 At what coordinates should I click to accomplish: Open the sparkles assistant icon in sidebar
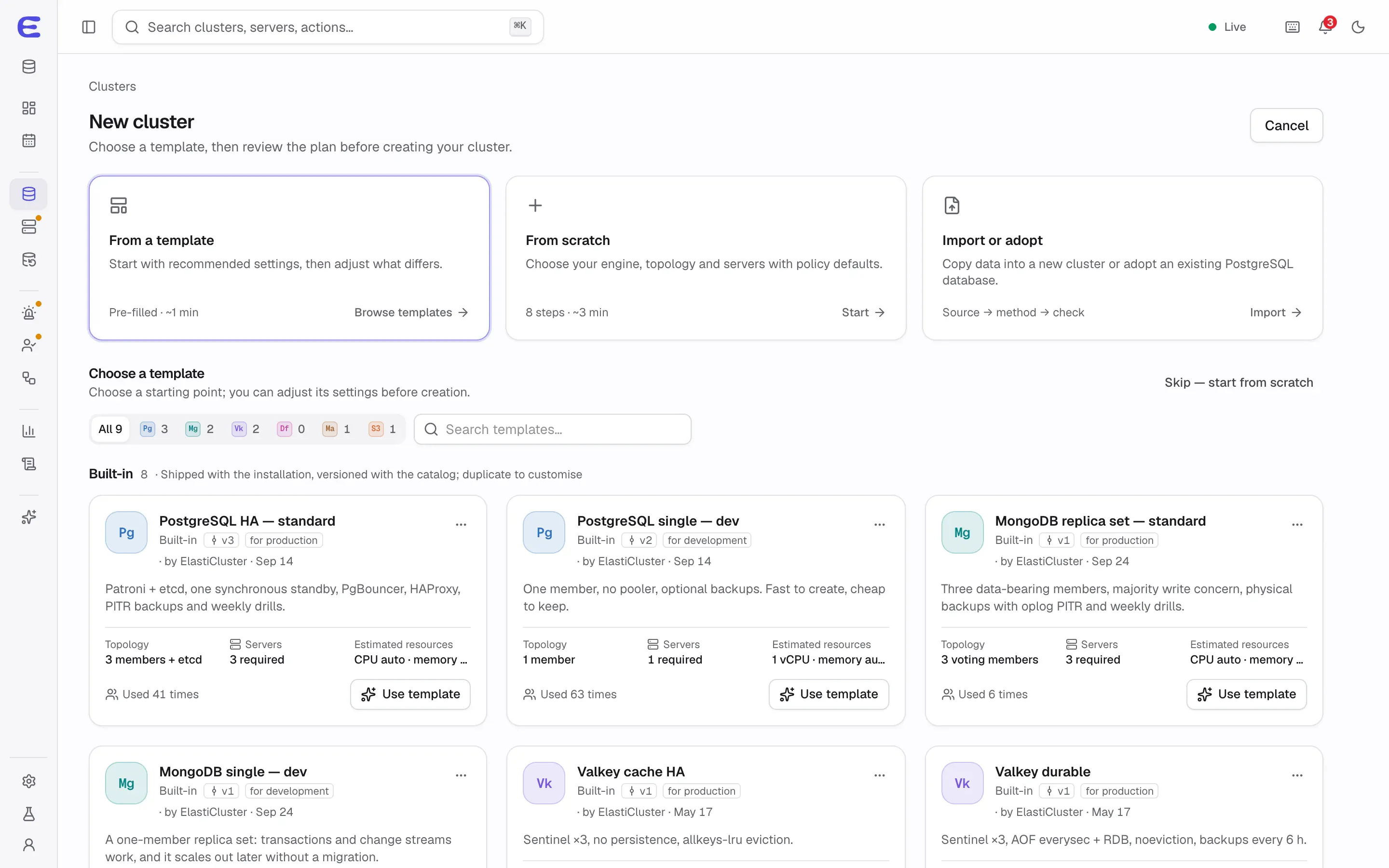pos(29,517)
